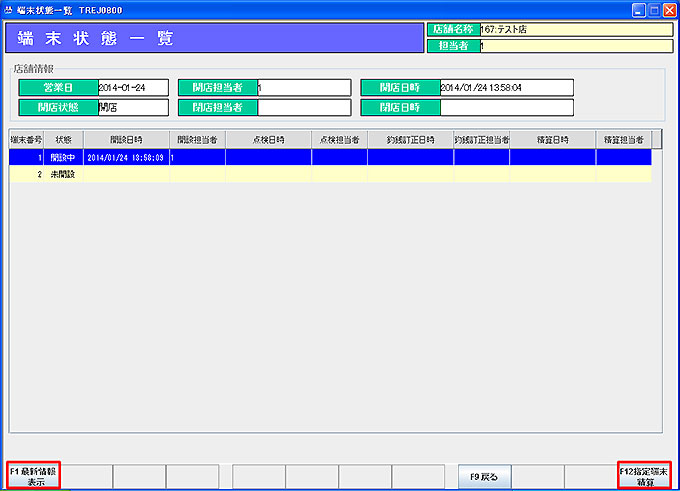
Task: Click the terminal list vertical scrollbar
Action: tap(657, 280)
